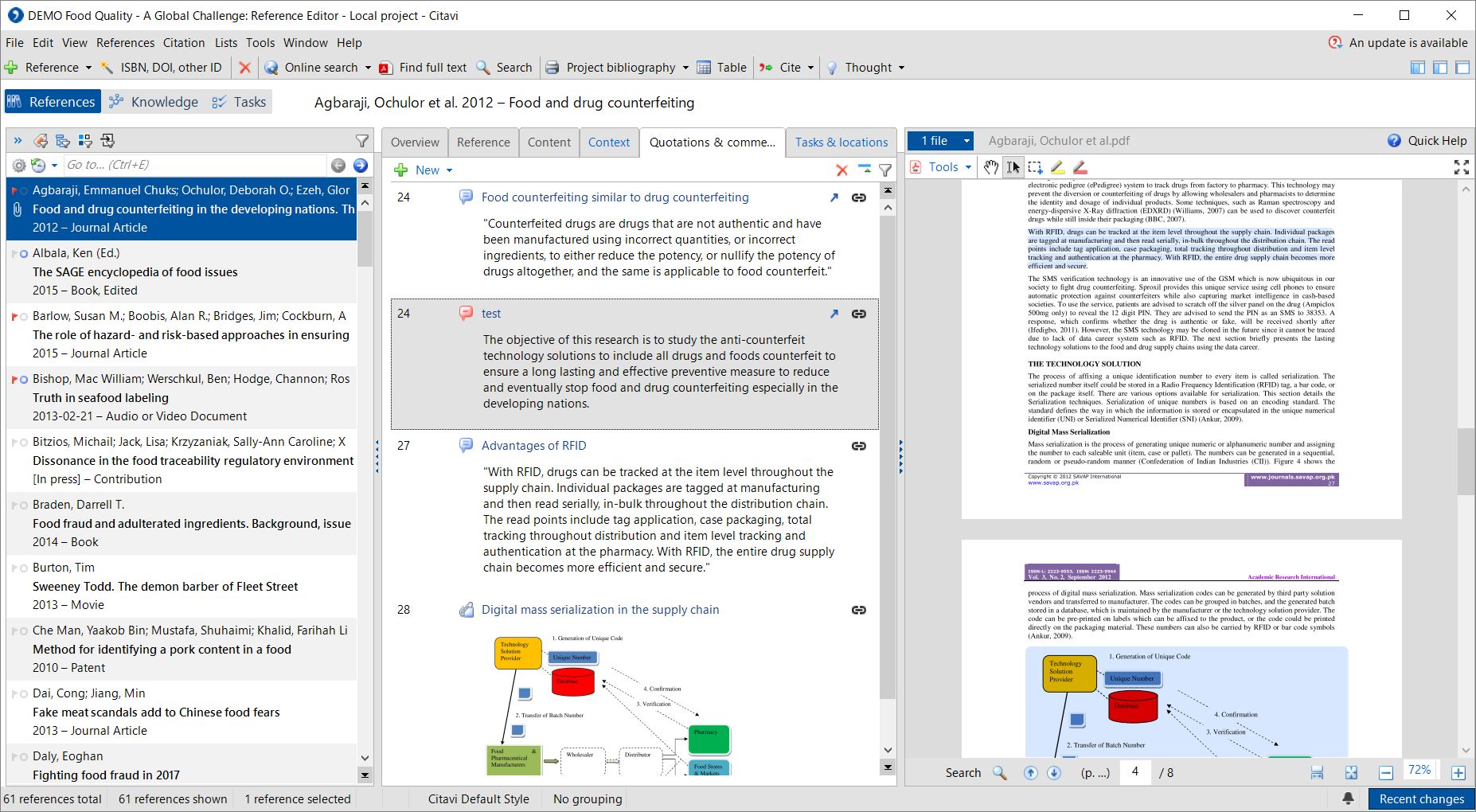The image size is (1476, 812).
Task: Click the PDF vertical scrollbar thumb
Action: pyautogui.click(x=1466, y=461)
